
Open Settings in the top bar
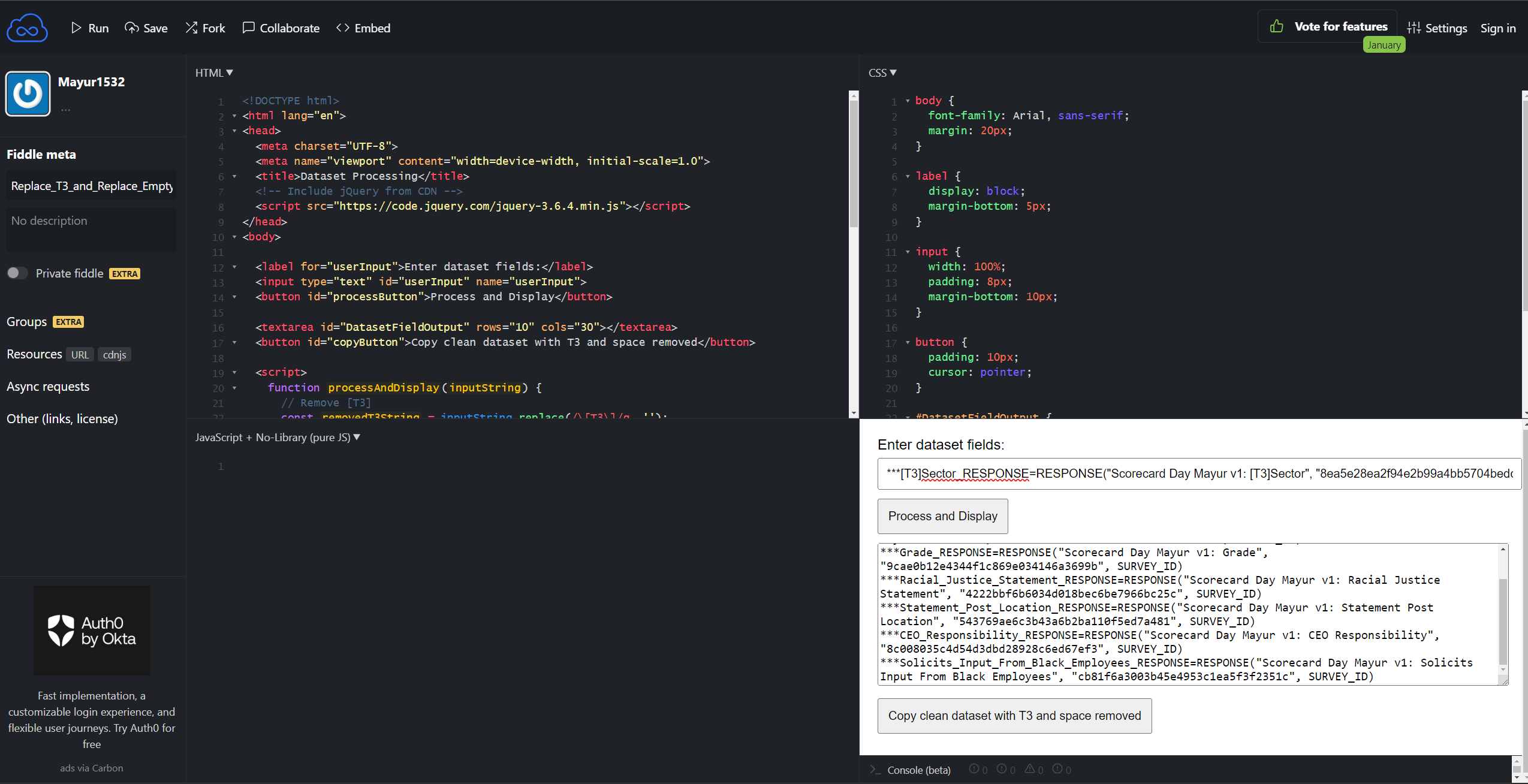coord(1437,28)
